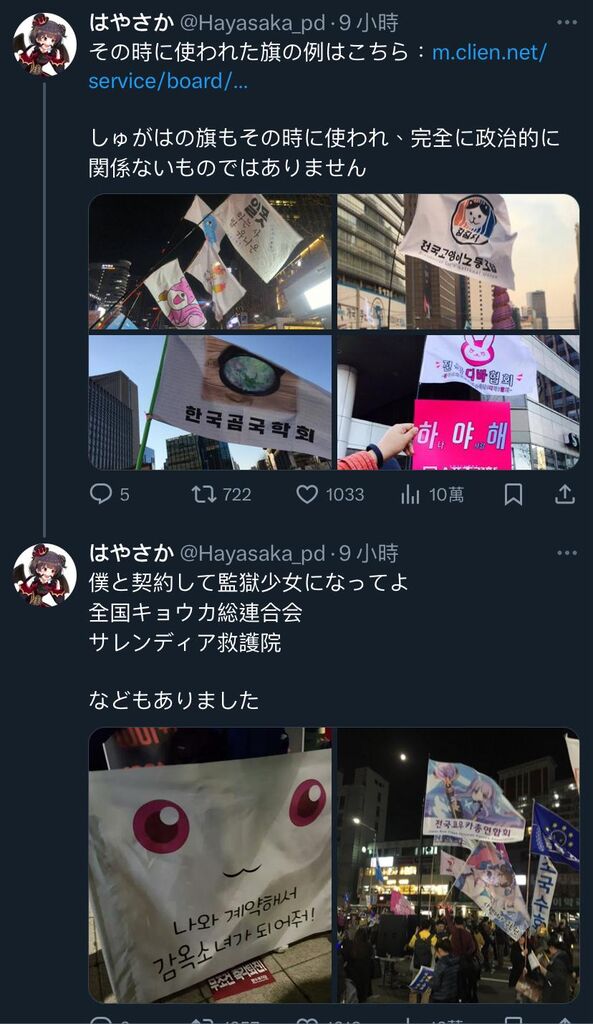Open はやさか profile avatar on second tweet
Image resolution: width=593 pixels, height=1024 pixels.
click(x=45, y=575)
